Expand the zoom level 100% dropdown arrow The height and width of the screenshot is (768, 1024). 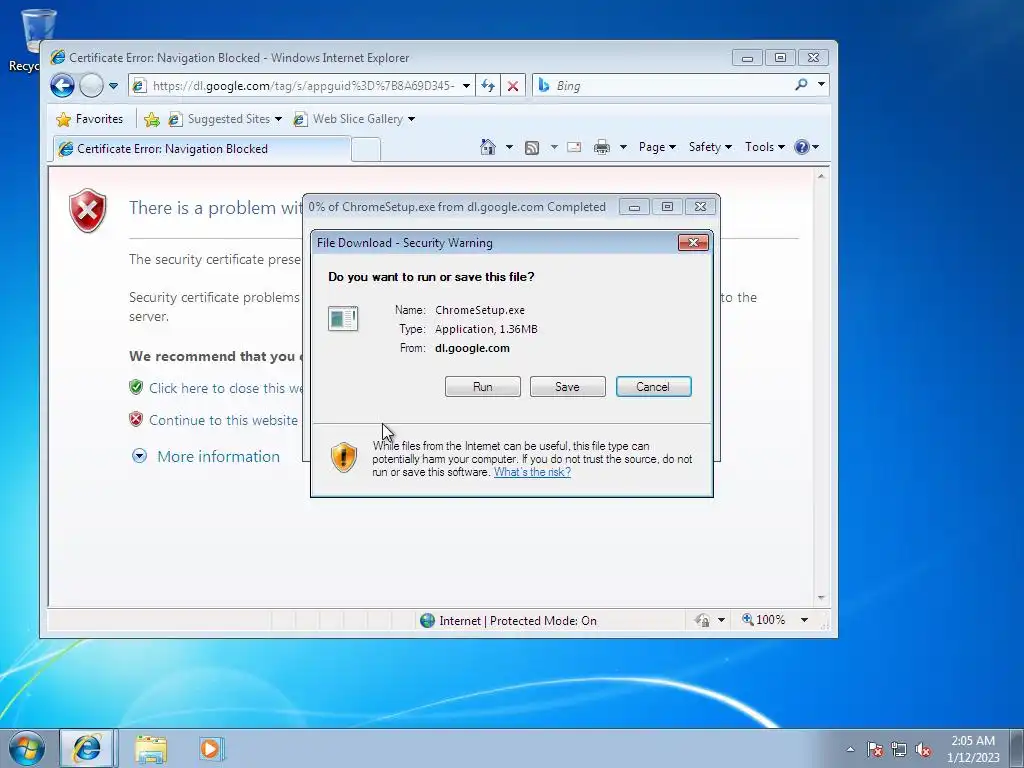(x=805, y=620)
